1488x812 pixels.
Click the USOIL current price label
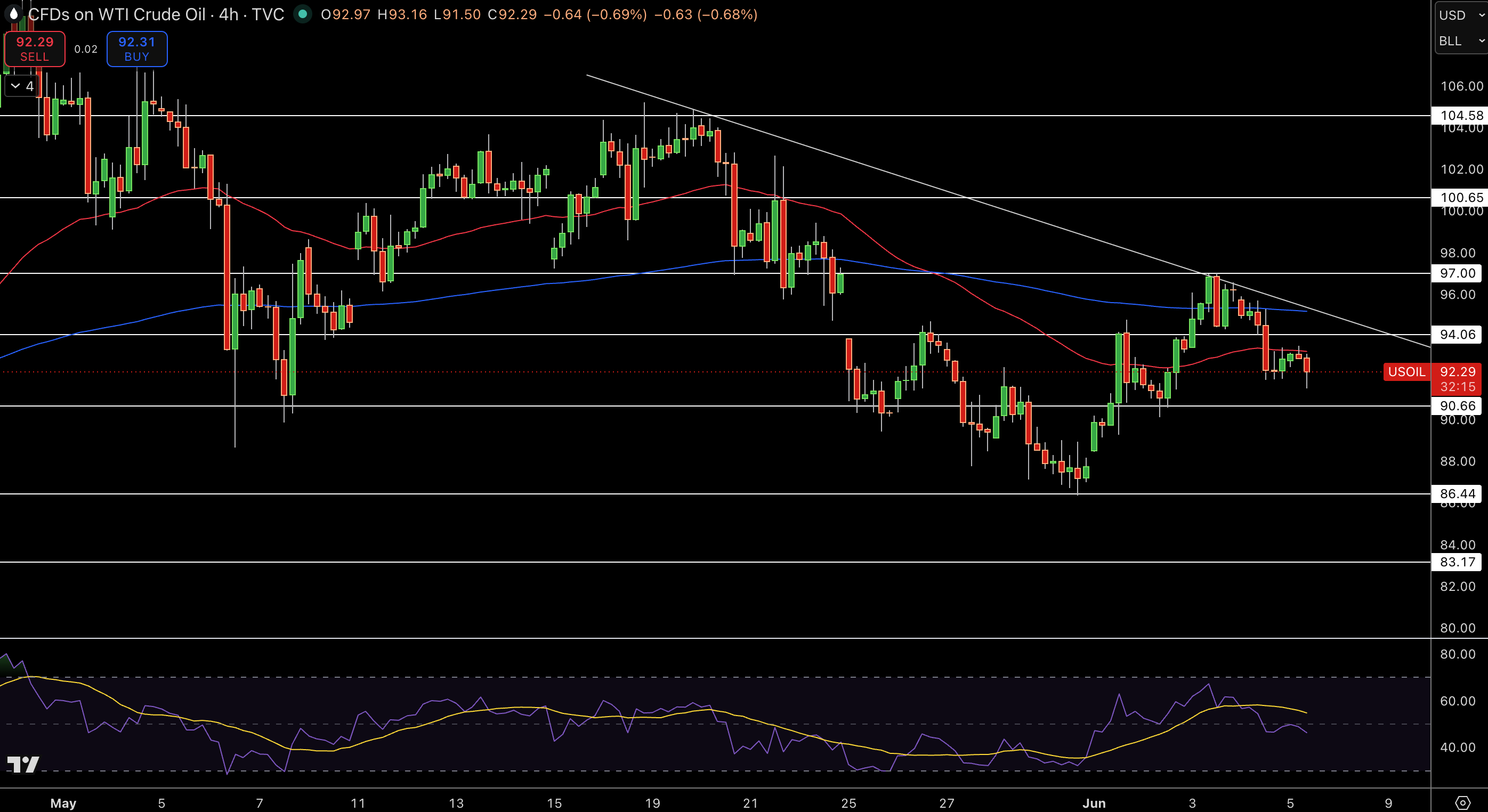(x=1406, y=371)
